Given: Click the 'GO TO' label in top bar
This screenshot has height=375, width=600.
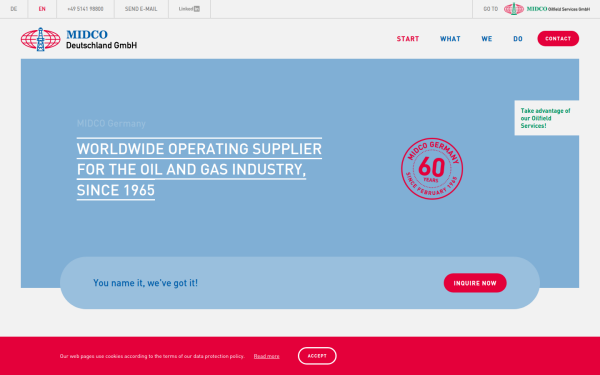Looking at the screenshot, I should point(491,9).
